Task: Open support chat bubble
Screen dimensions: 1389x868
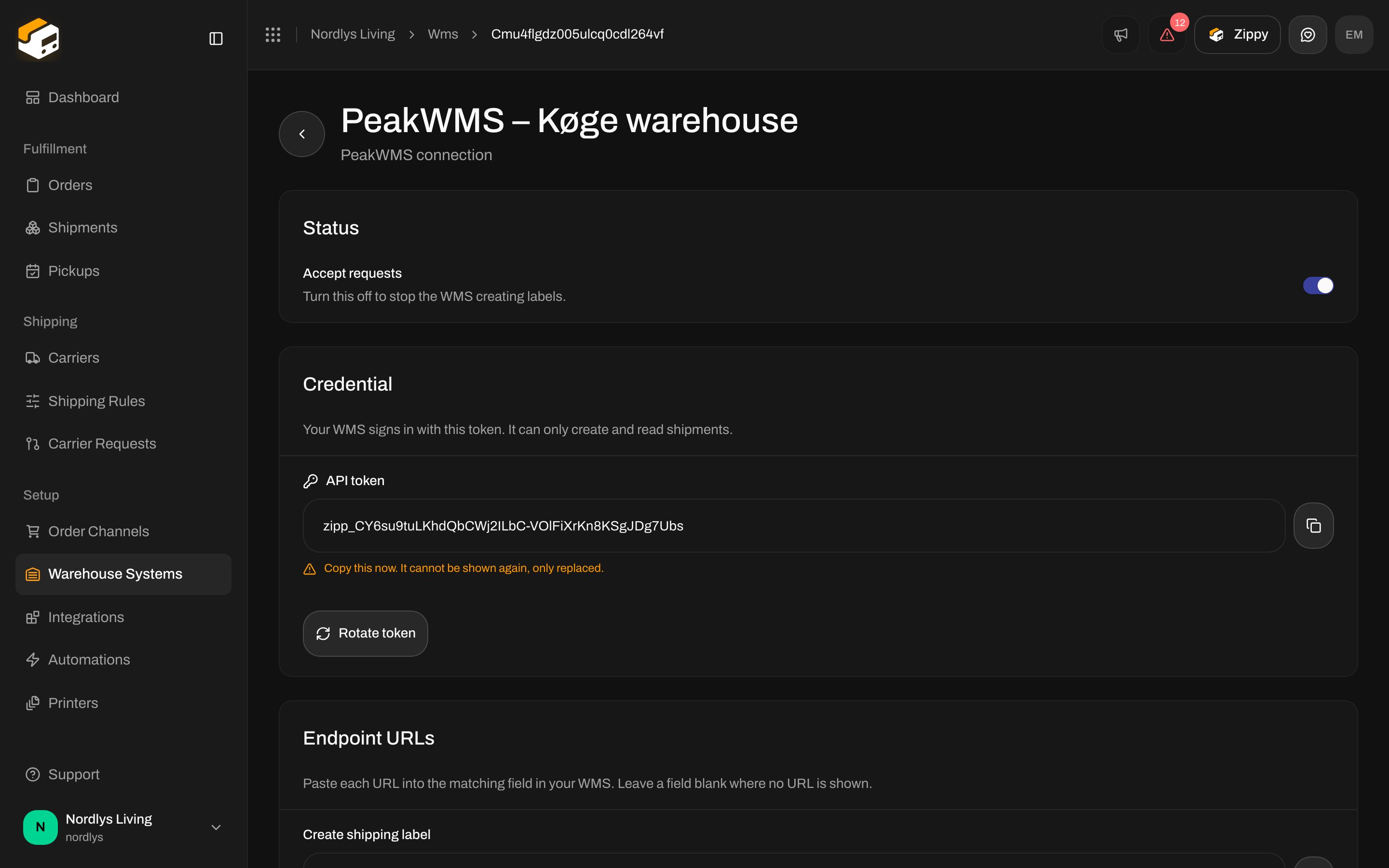Action: pyautogui.click(x=1307, y=34)
